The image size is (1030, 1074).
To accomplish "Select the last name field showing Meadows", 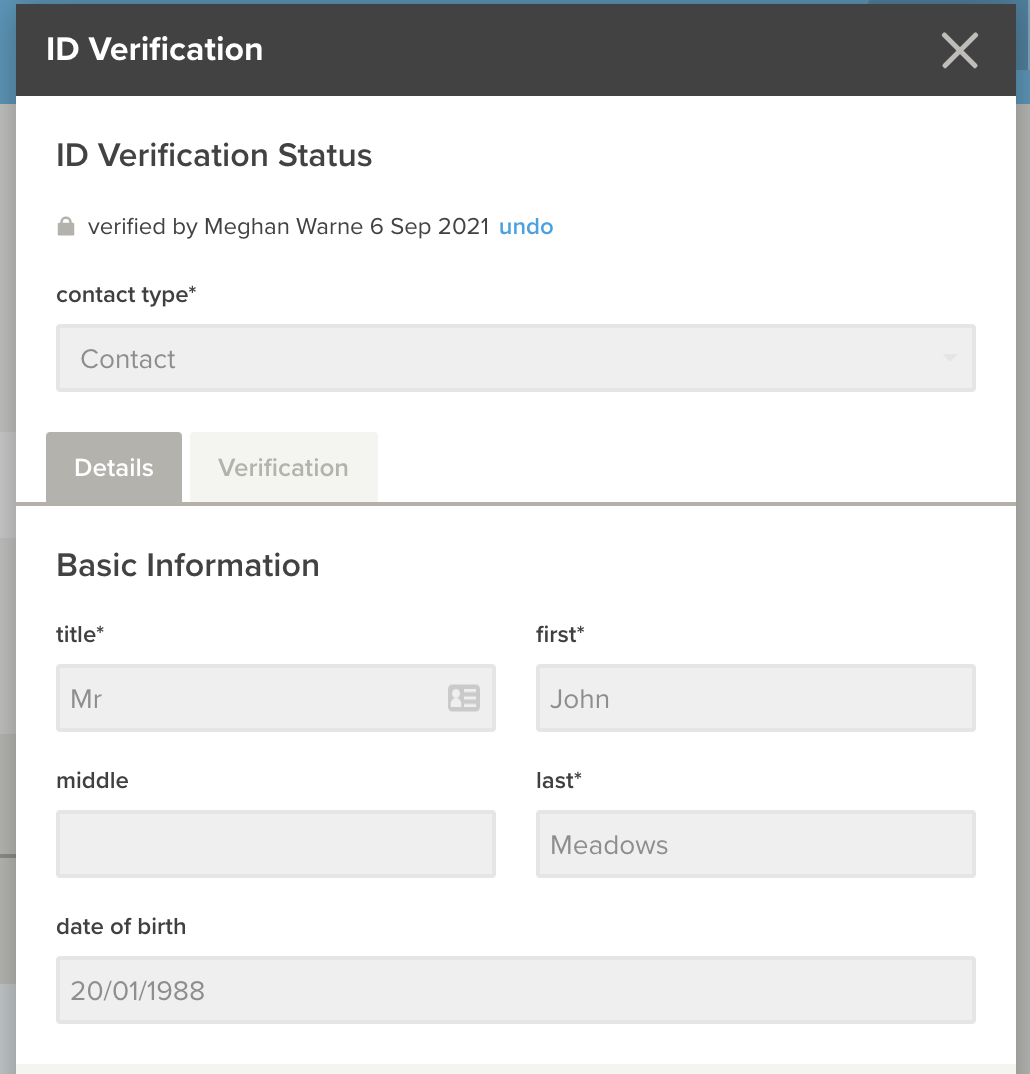I will 755,844.
